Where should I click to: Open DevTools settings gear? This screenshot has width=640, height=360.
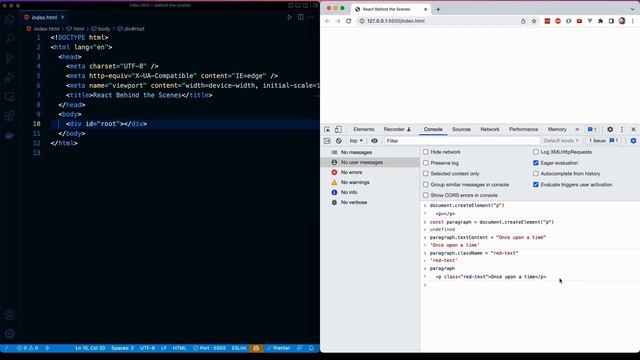tap(610, 129)
